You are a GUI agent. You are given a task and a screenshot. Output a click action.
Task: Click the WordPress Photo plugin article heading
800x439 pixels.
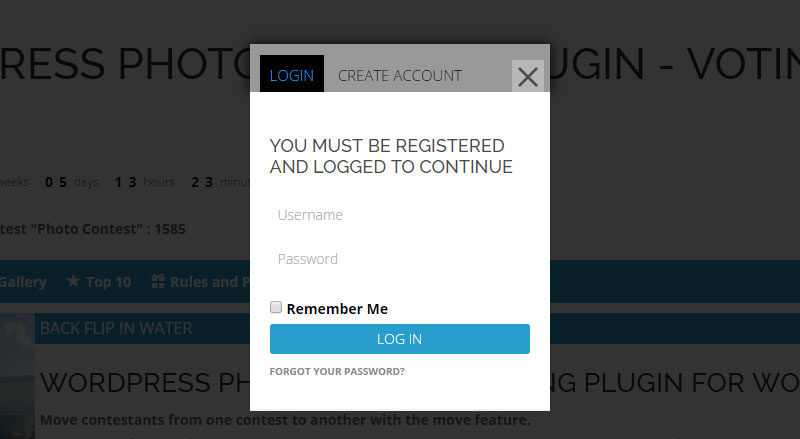pos(140,383)
